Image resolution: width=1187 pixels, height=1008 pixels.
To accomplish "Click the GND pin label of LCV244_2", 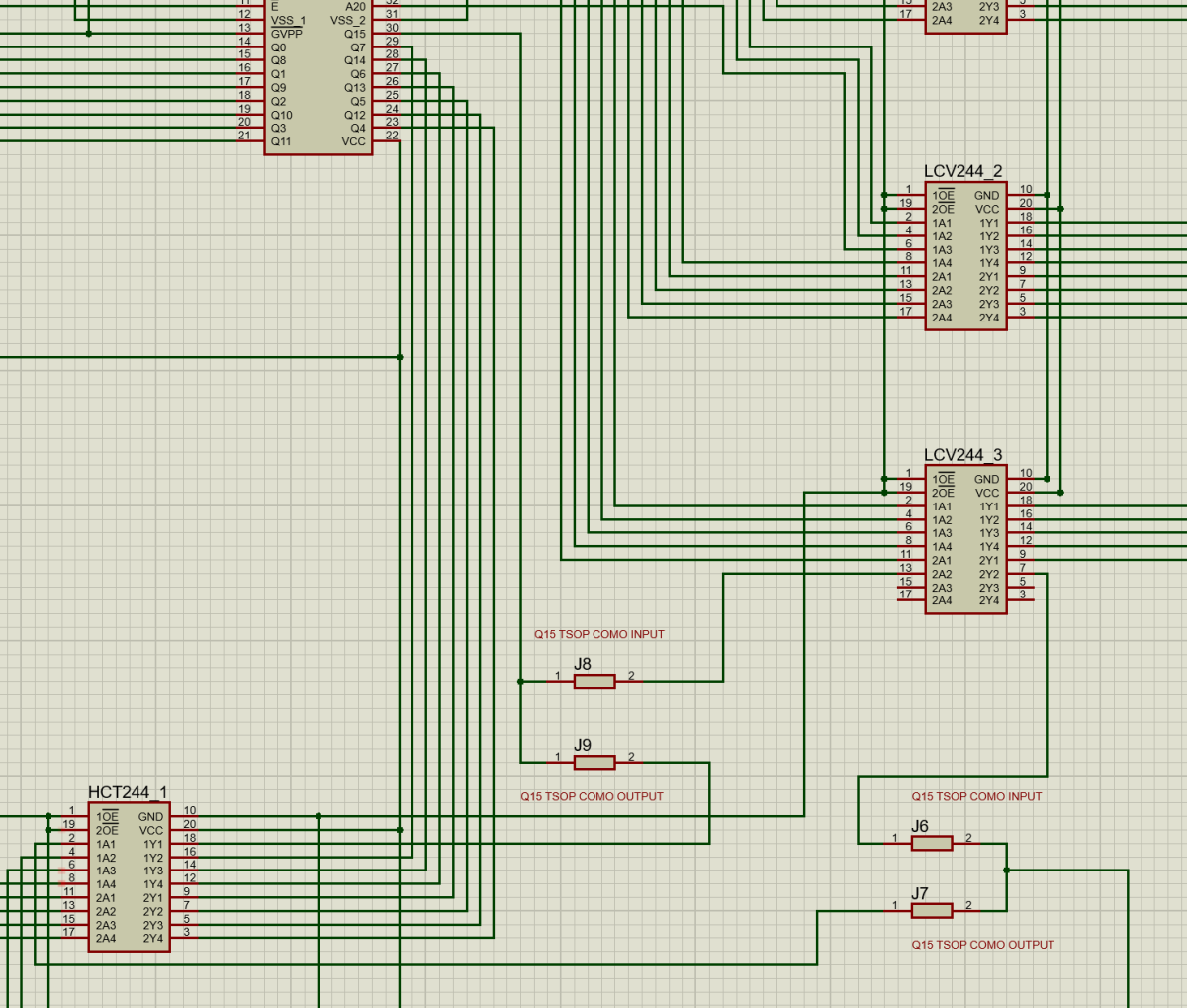I will tap(987, 196).
